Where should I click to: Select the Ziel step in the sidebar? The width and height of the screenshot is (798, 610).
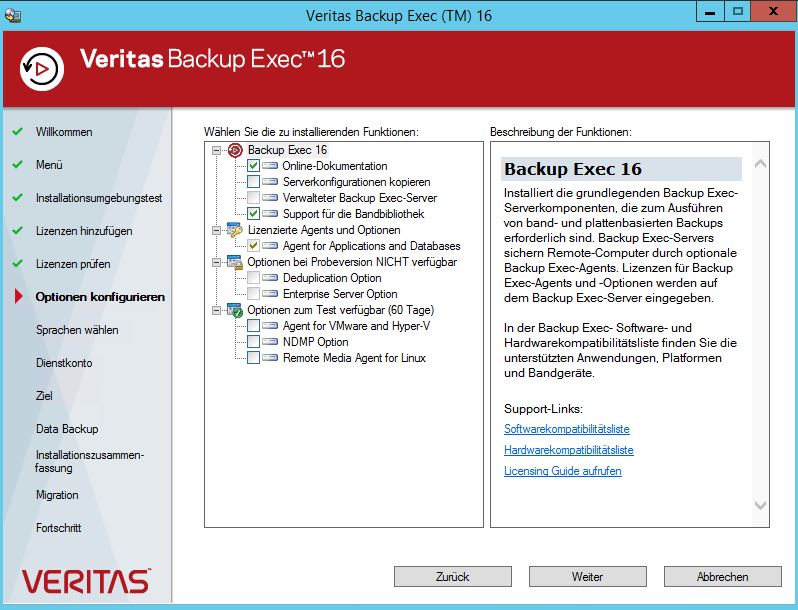tap(44, 396)
